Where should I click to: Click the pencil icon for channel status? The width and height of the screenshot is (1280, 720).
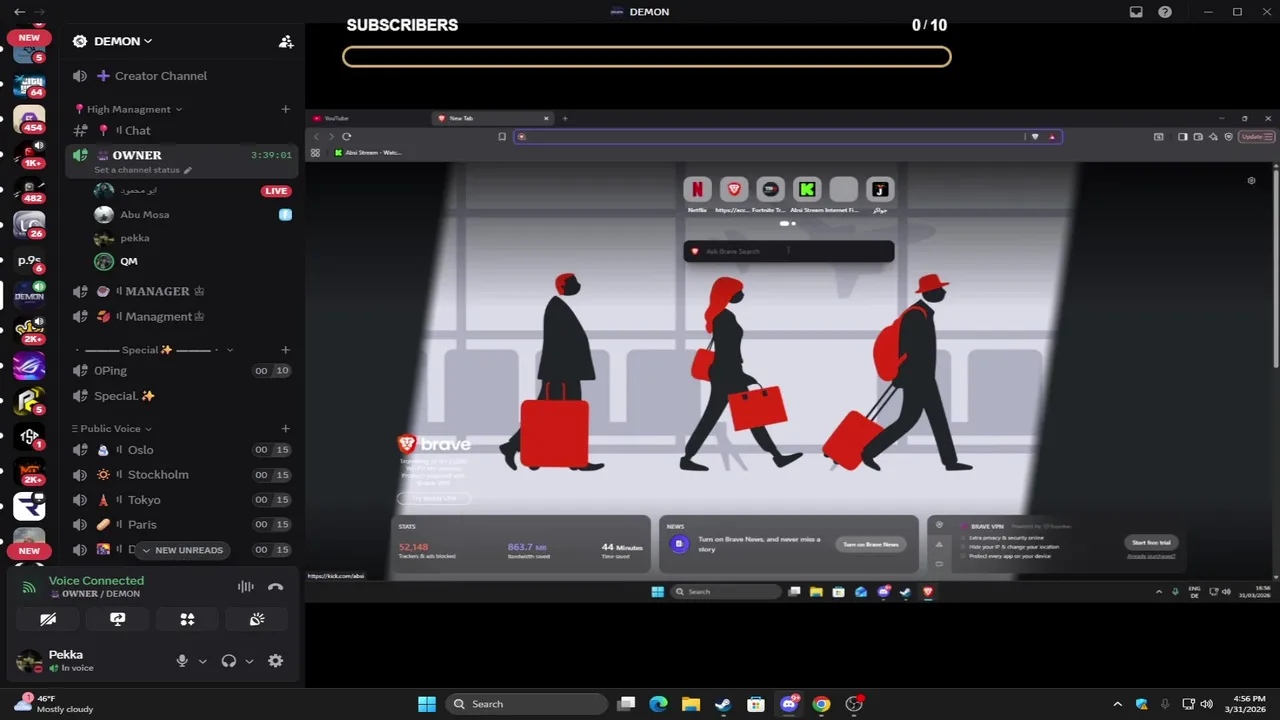[187, 170]
